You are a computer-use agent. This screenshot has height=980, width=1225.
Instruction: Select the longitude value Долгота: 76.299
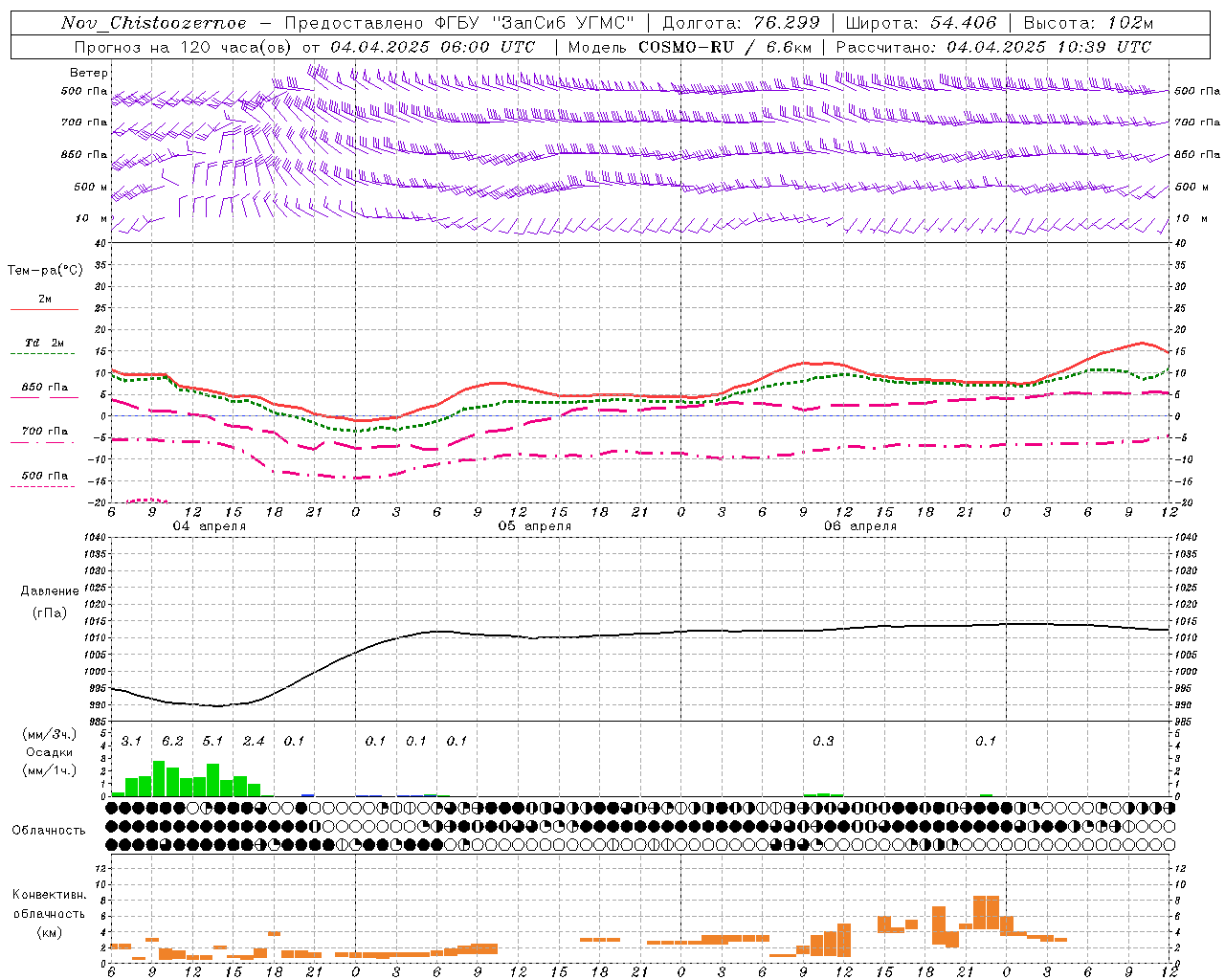[x=741, y=23]
